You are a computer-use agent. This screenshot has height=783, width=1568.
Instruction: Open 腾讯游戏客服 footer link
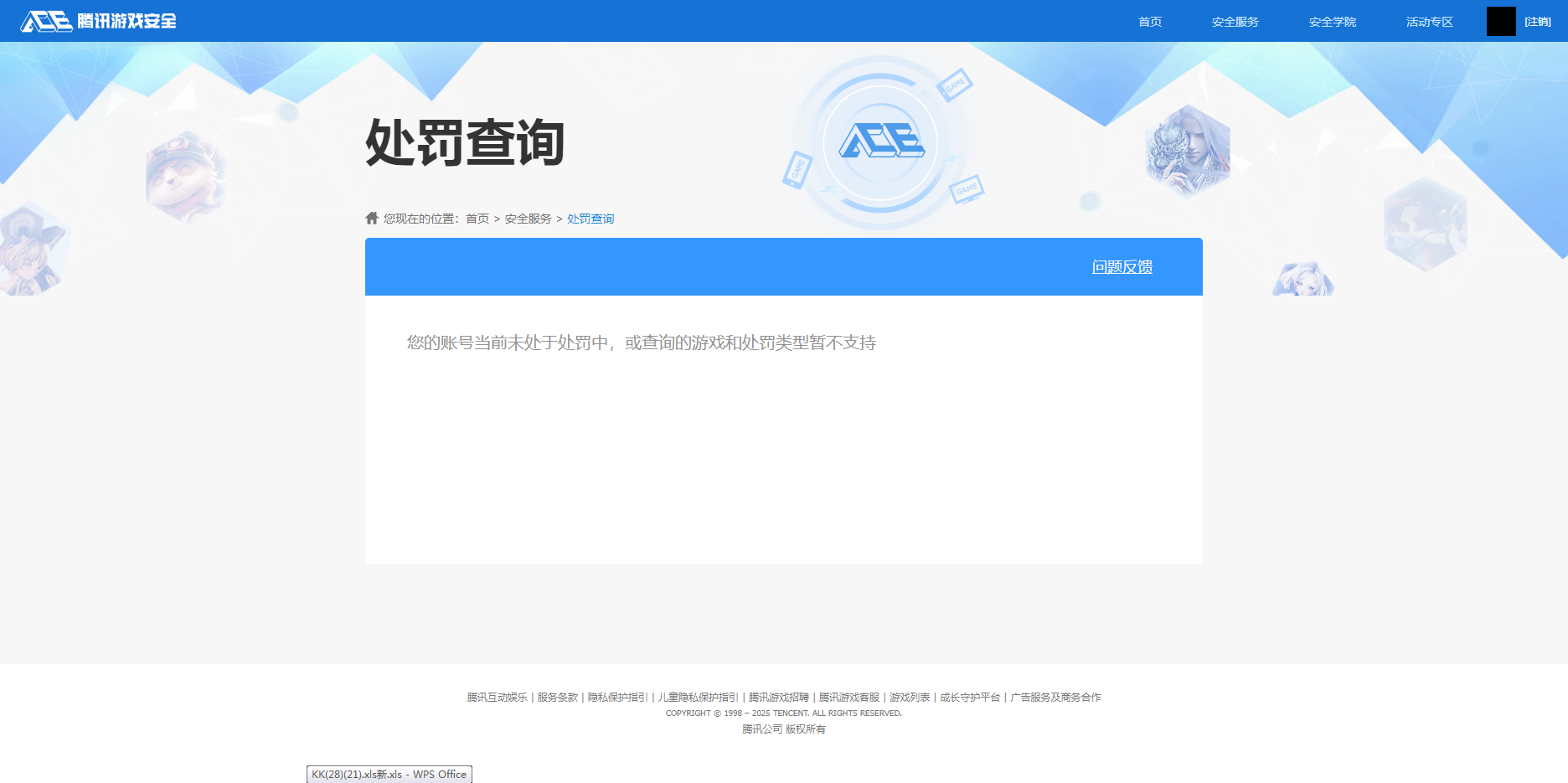[848, 697]
